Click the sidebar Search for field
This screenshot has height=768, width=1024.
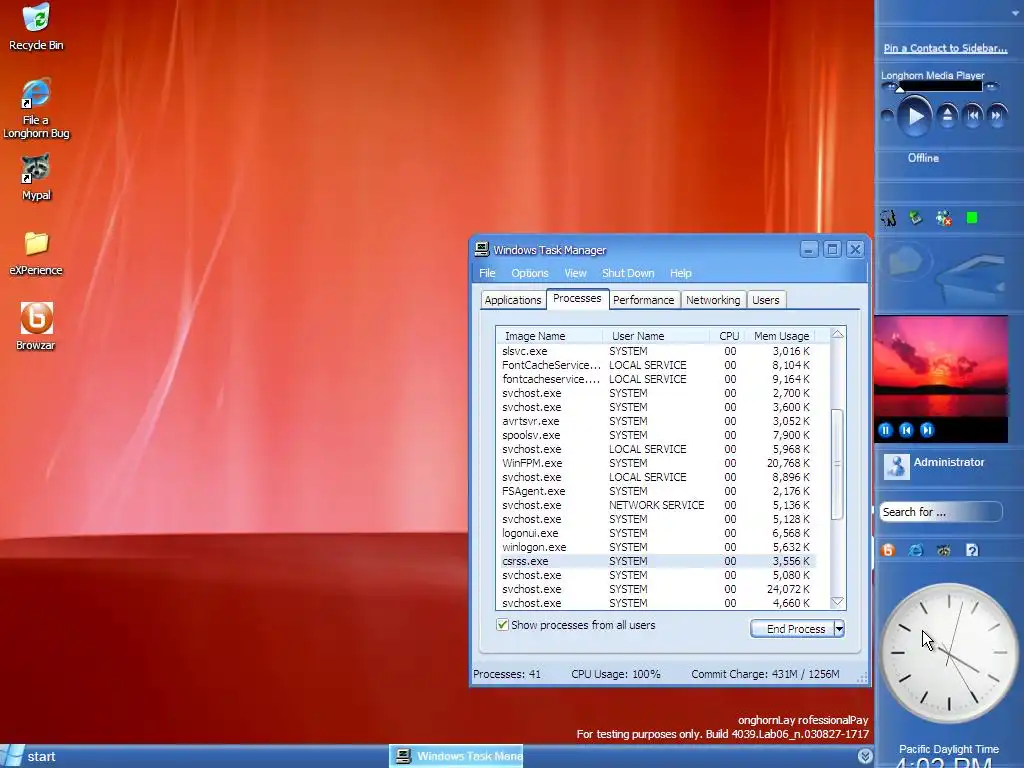pyautogui.click(x=940, y=512)
